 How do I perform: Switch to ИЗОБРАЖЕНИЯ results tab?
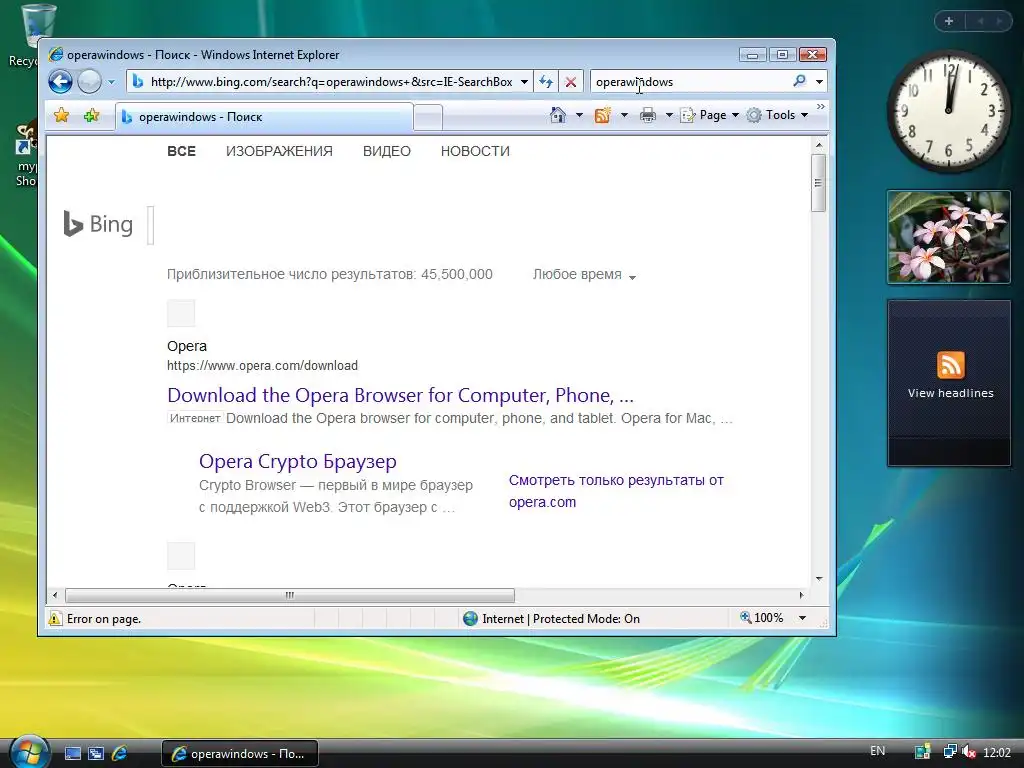point(279,151)
